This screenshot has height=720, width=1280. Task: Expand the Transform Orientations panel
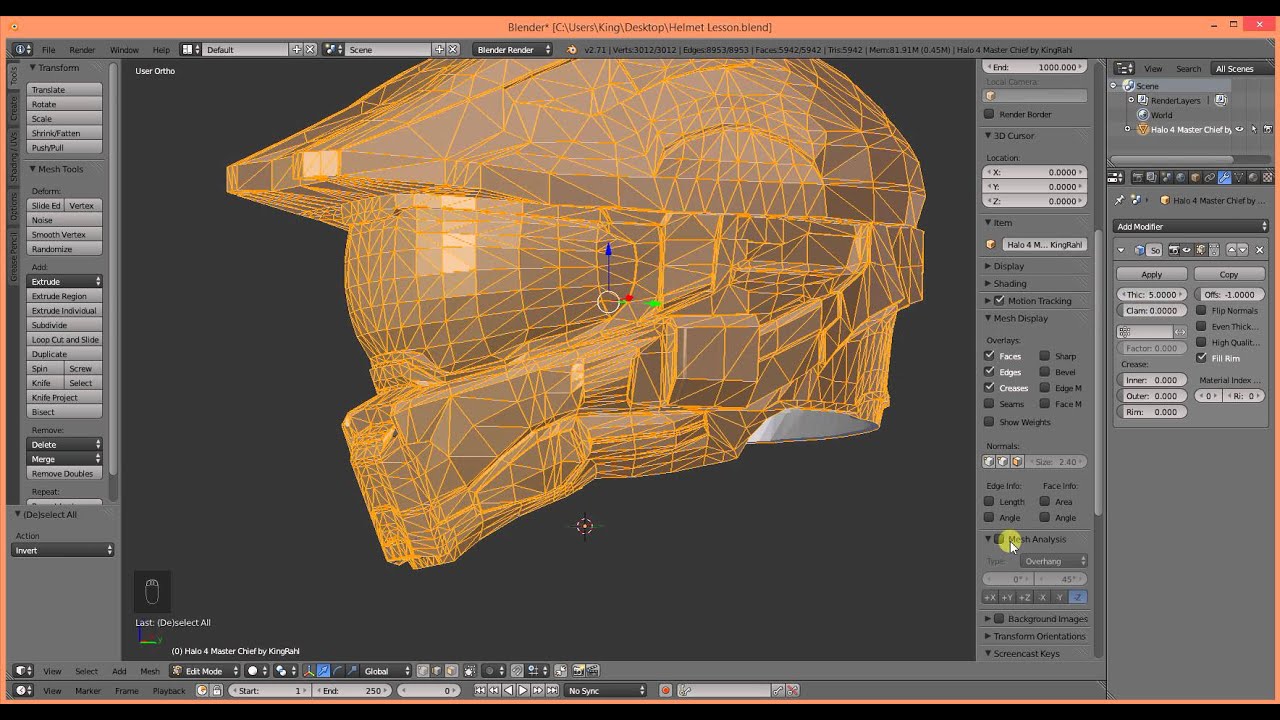point(1036,636)
